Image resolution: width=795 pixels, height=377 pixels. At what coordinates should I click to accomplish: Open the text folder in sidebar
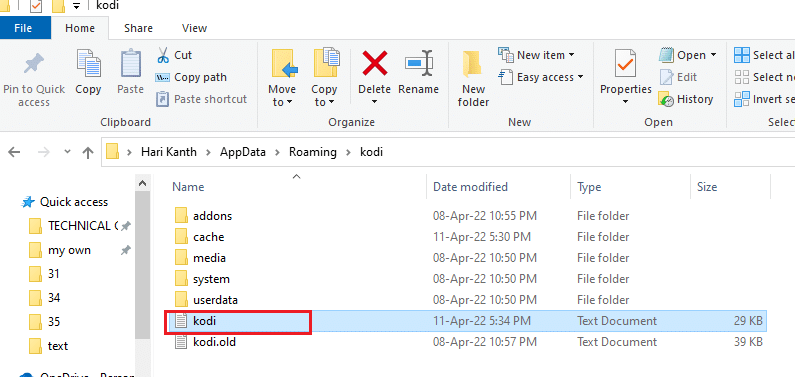(x=49, y=346)
